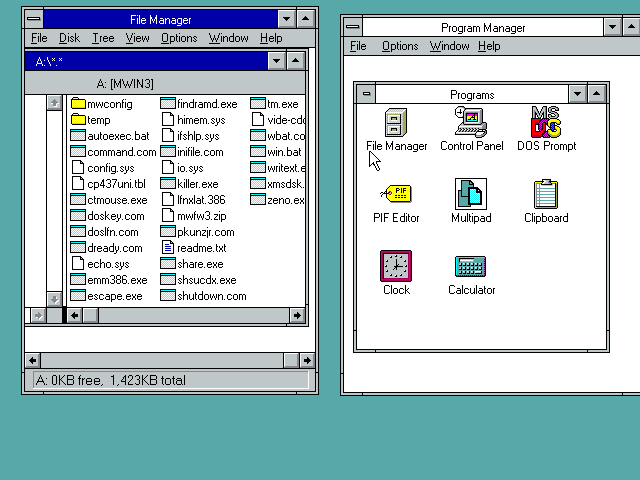Open the Calculator icon
The height and width of the screenshot is (480, 640).
tap(471, 266)
